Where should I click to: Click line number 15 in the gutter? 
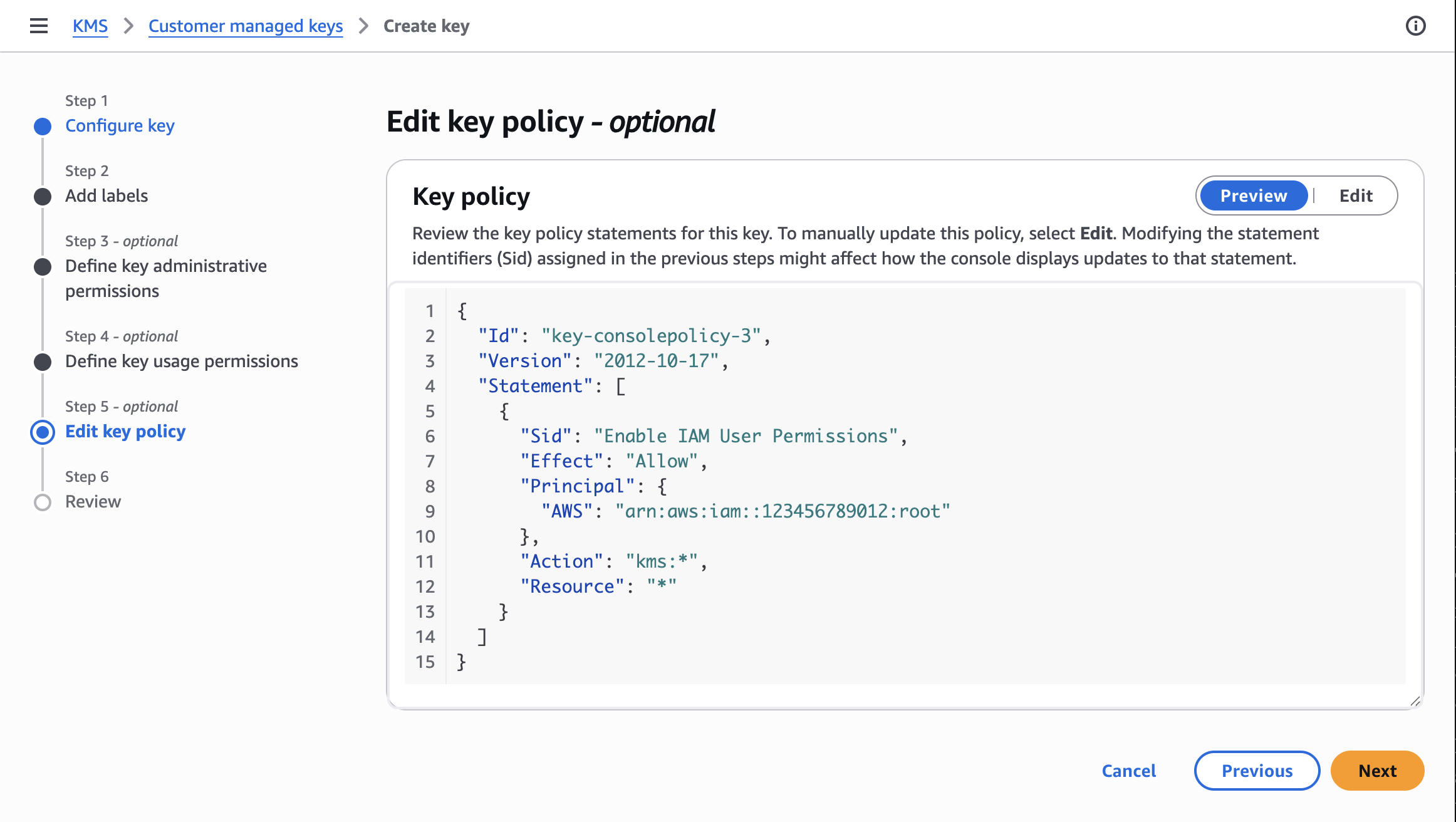[x=425, y=662]
